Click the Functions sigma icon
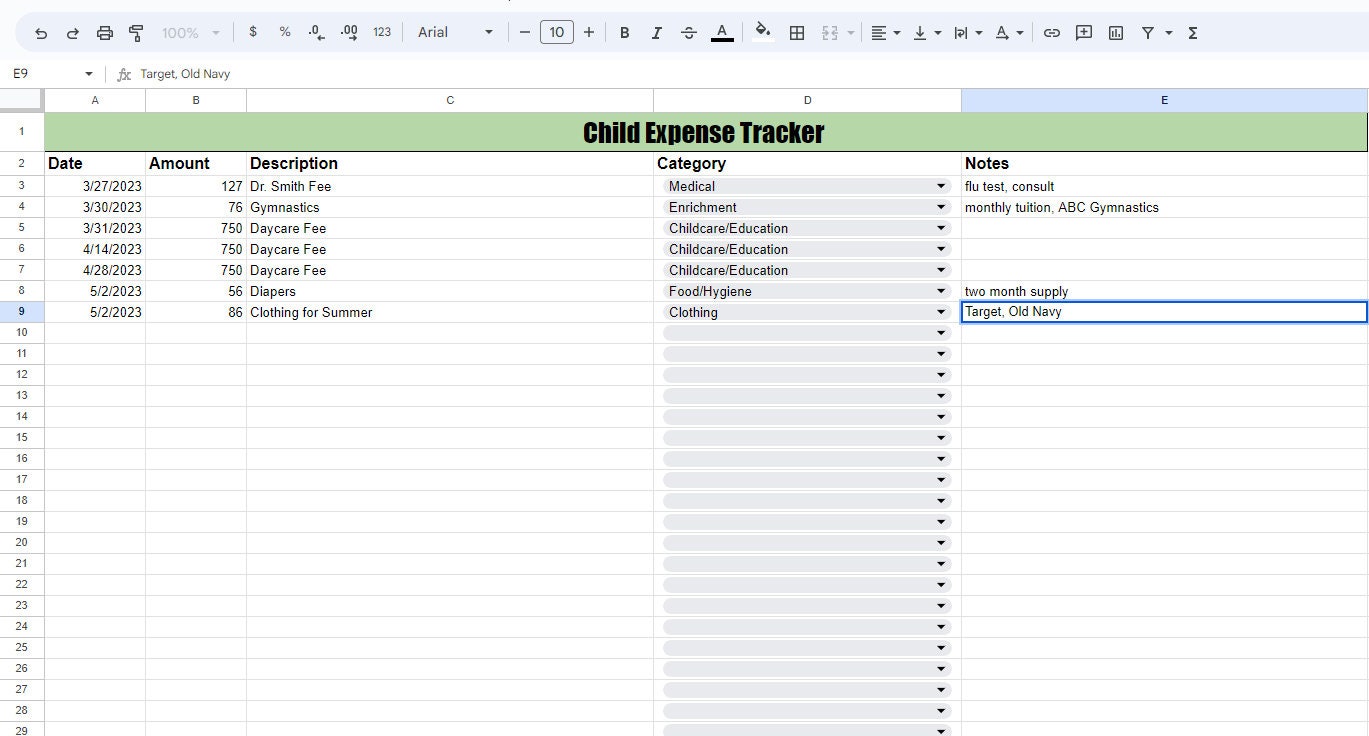 point(1192,32)
